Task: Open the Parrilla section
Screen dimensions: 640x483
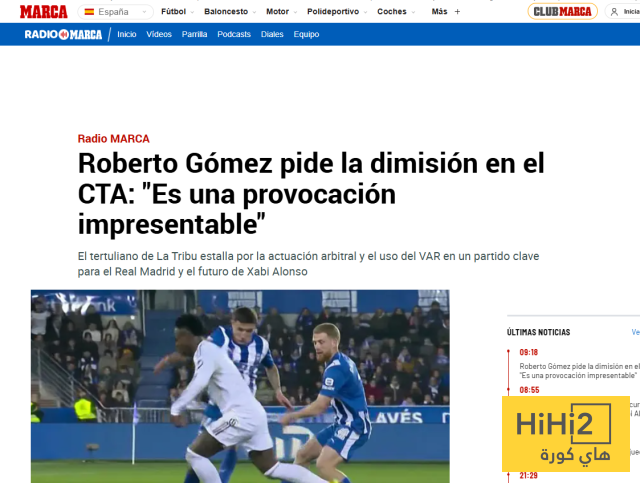Action: (x=195, y=34)
